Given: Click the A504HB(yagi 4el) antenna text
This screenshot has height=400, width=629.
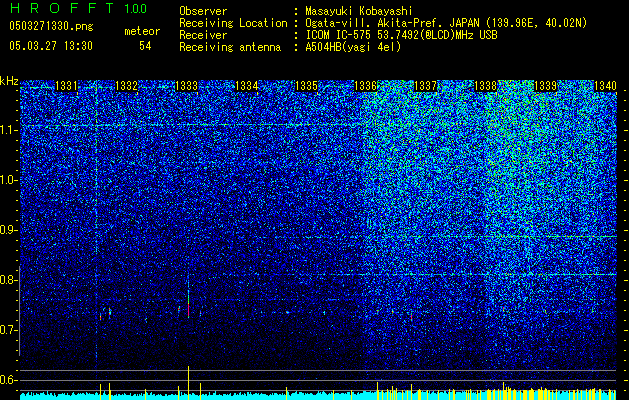Looking at the screenshot, I should click(353, 47).
